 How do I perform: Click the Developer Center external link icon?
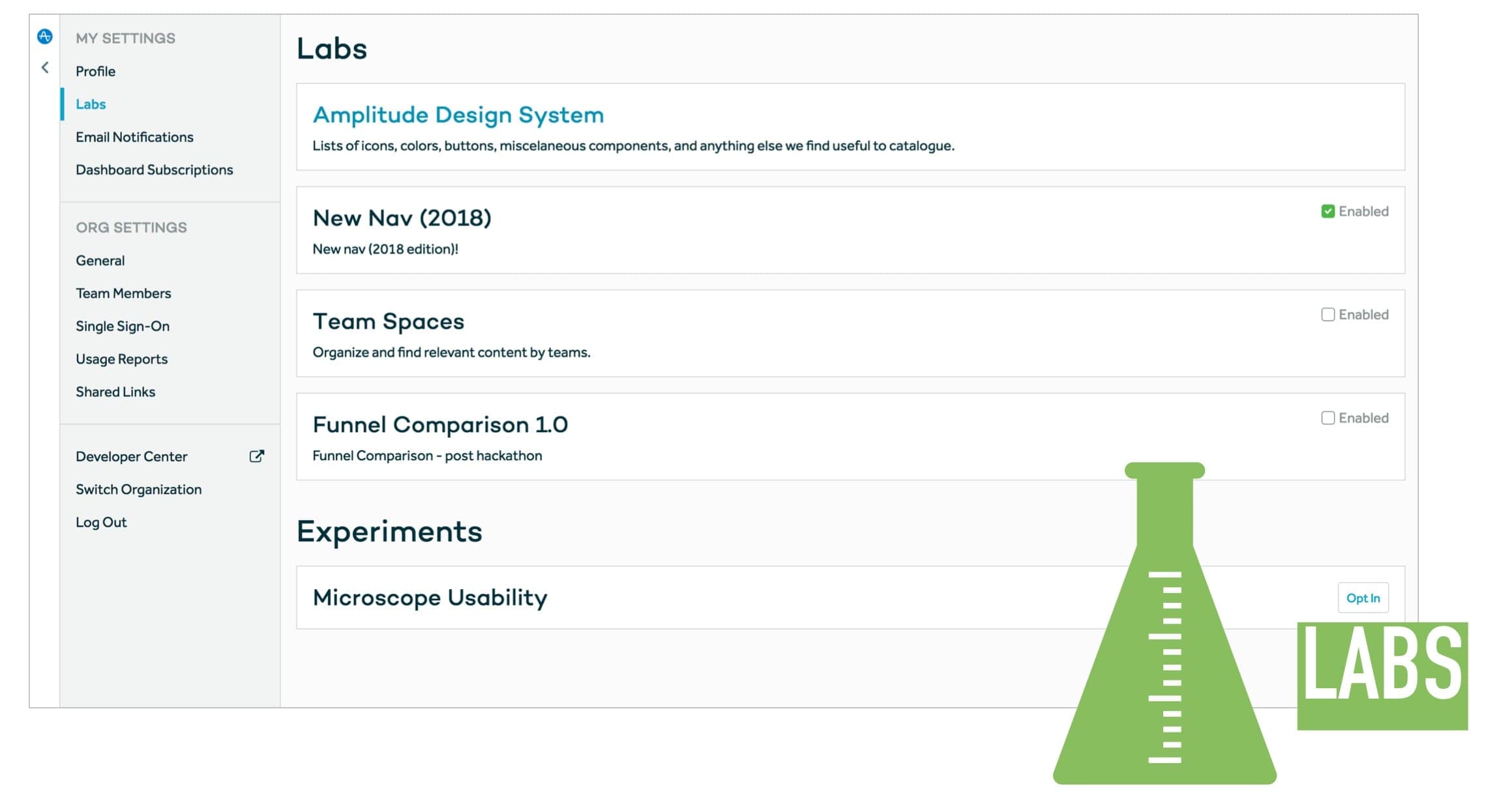click(x=257, y=456)
